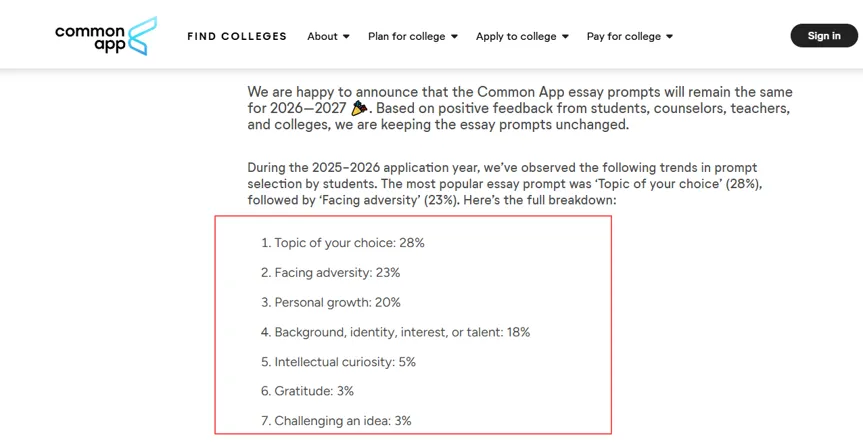Expand the About dropdown arrow
Screen dimensions: 863x442
pos(346,37)
